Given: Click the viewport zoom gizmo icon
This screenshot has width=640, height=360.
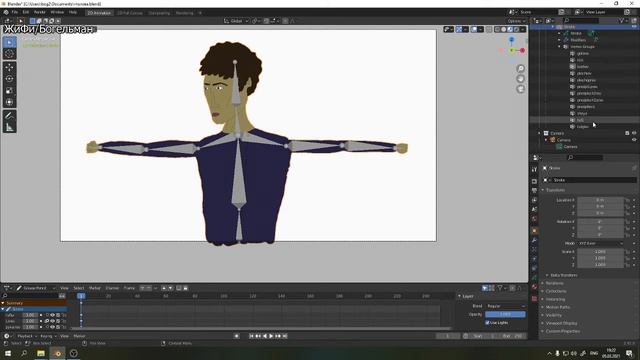Looking at the screenshot, I should tap(520, 68).
